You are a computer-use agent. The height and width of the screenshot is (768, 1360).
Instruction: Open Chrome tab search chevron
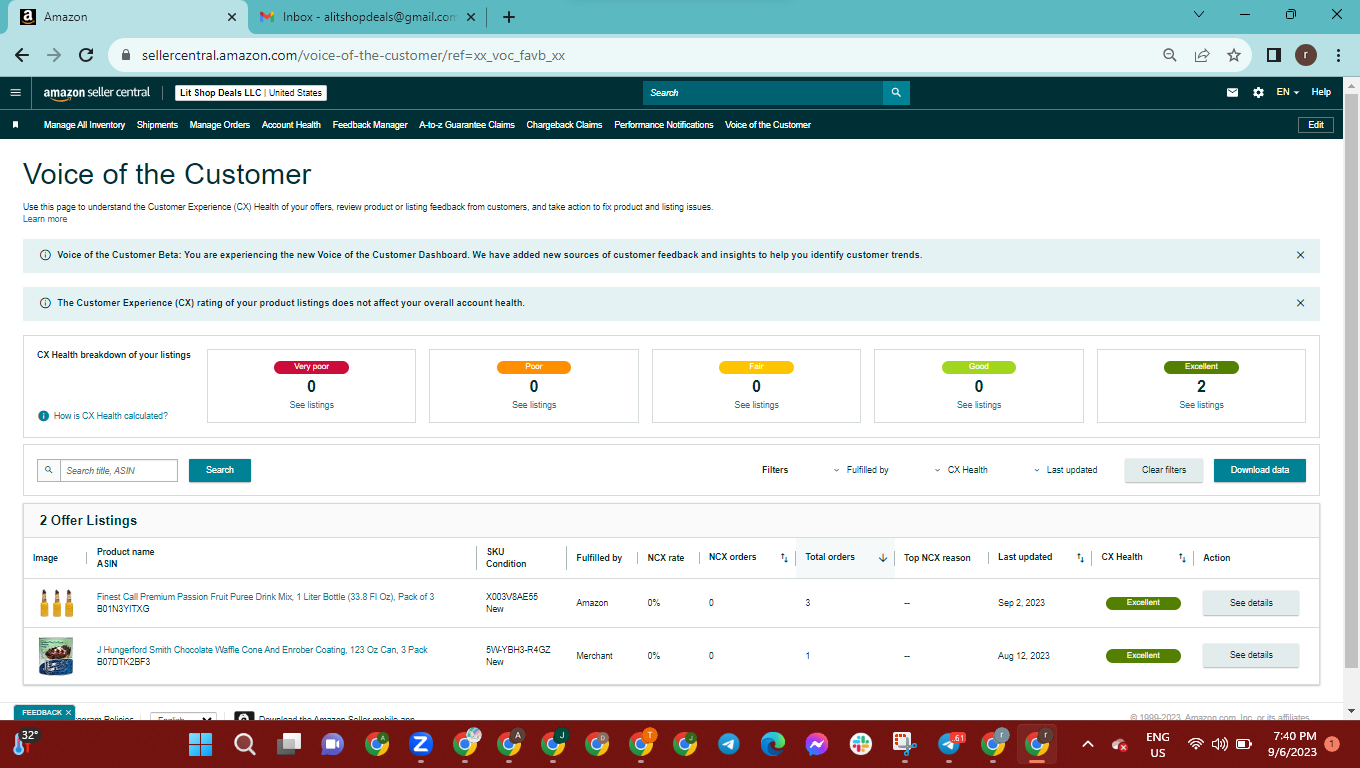pos(1199,15)
